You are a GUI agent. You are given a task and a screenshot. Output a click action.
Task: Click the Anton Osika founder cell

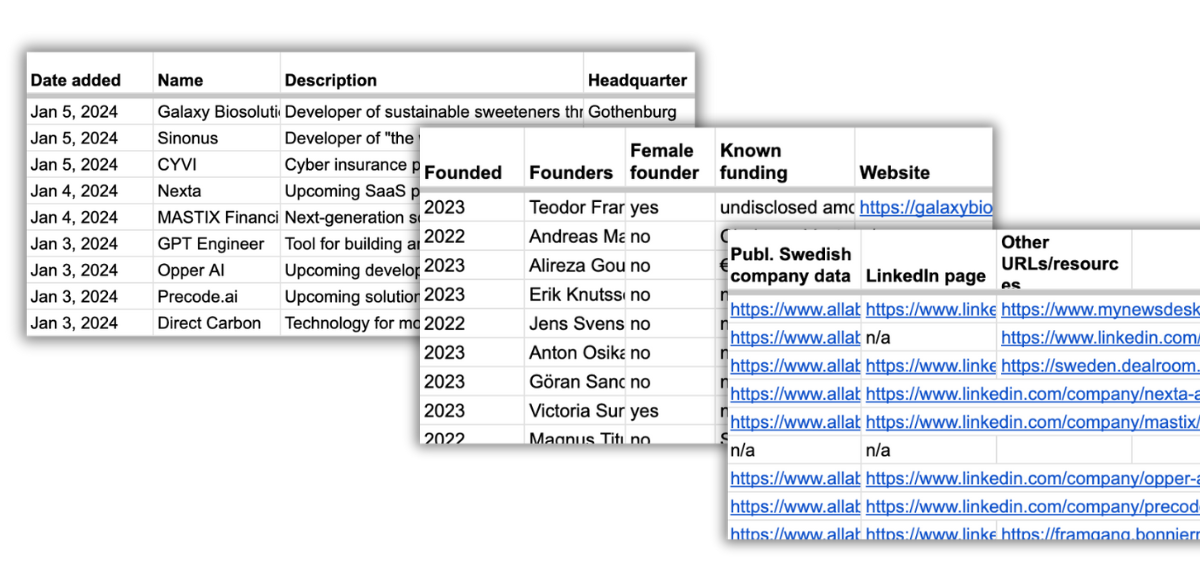[x=575, y=352]
